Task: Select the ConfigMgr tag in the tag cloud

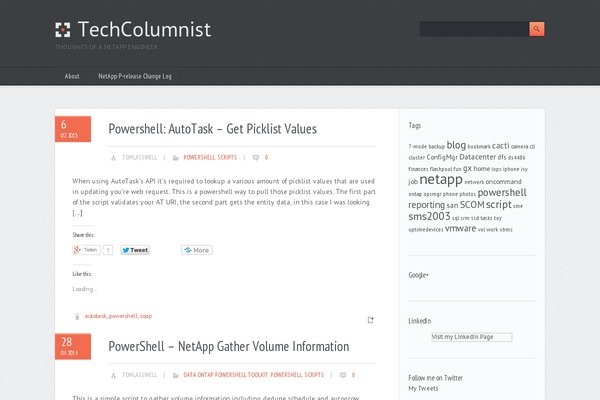Action: (x=442, y=157)
